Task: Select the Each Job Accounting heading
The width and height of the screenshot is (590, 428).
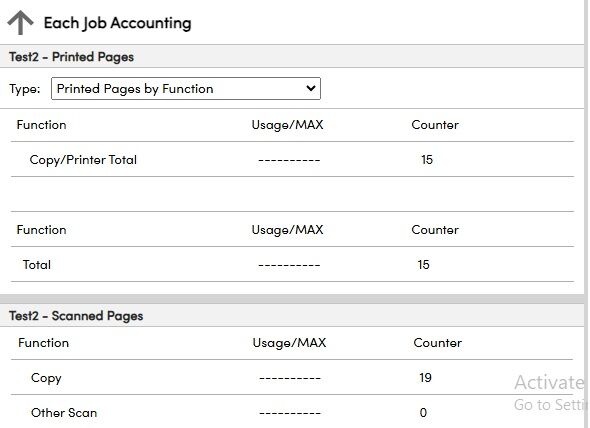Action: point(117,23)
